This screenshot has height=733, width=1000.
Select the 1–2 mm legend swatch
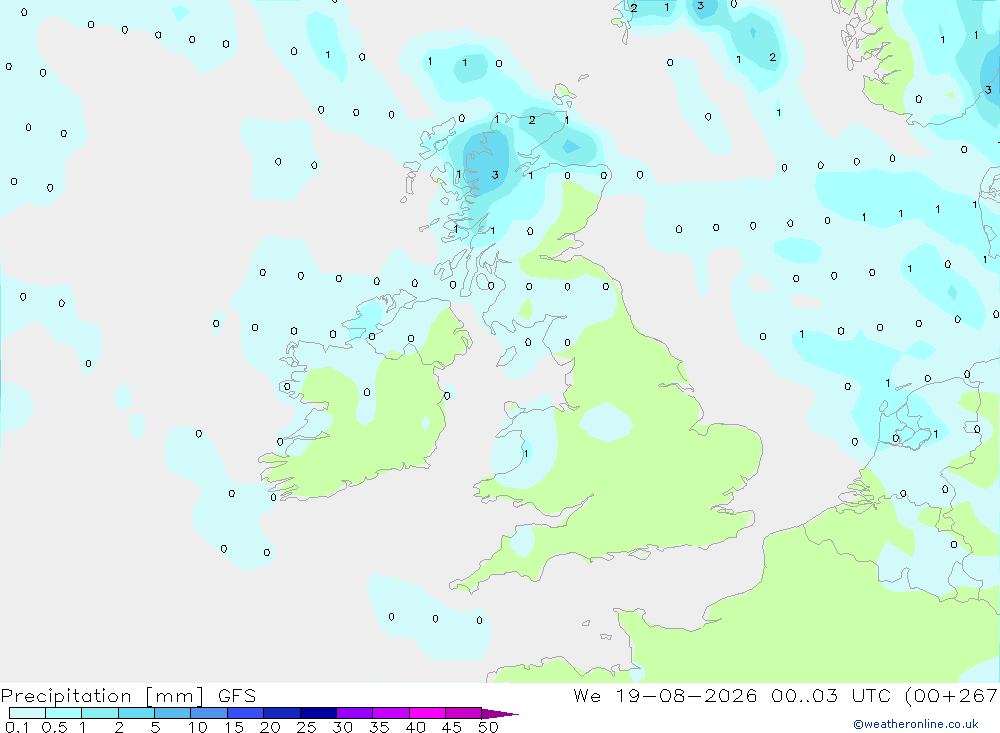(99, 713)
